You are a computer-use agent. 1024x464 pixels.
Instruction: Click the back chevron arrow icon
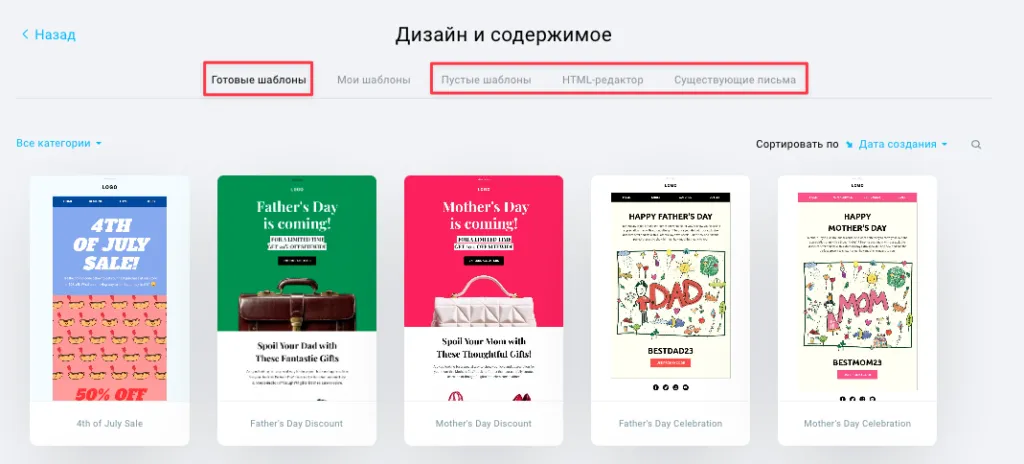click(25, 34)
